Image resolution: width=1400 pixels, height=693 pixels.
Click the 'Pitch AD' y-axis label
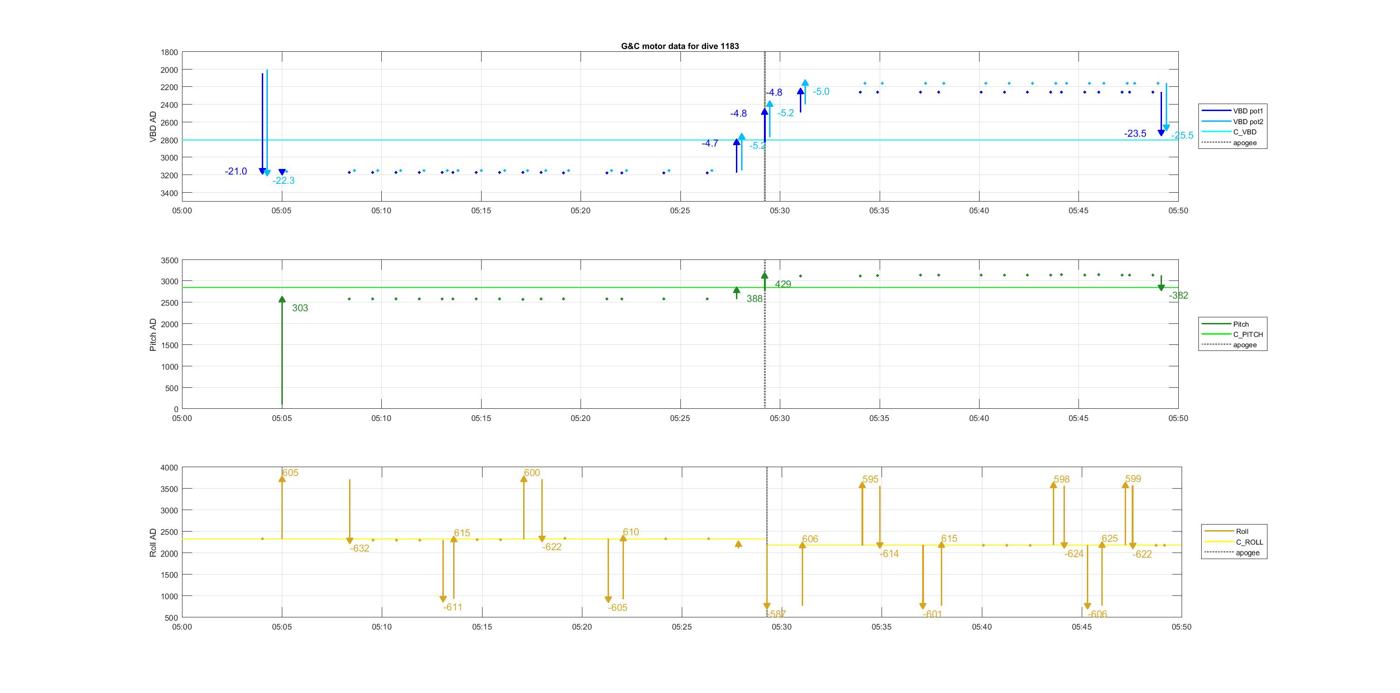(x=154, y=334)
